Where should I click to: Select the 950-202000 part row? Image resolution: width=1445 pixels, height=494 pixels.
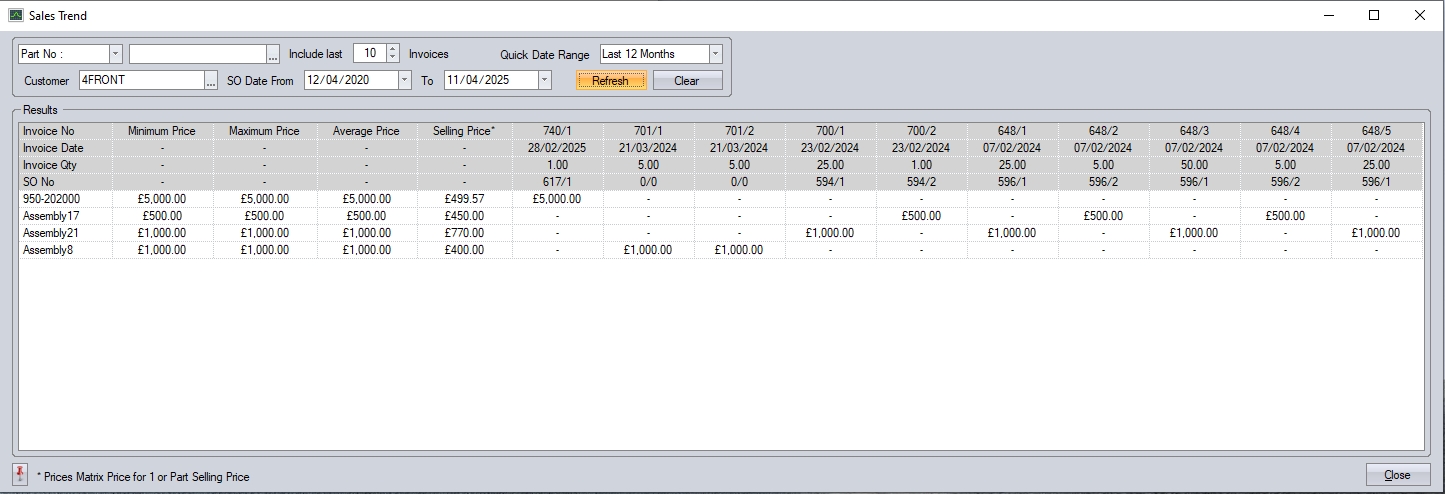pos(52,199)
